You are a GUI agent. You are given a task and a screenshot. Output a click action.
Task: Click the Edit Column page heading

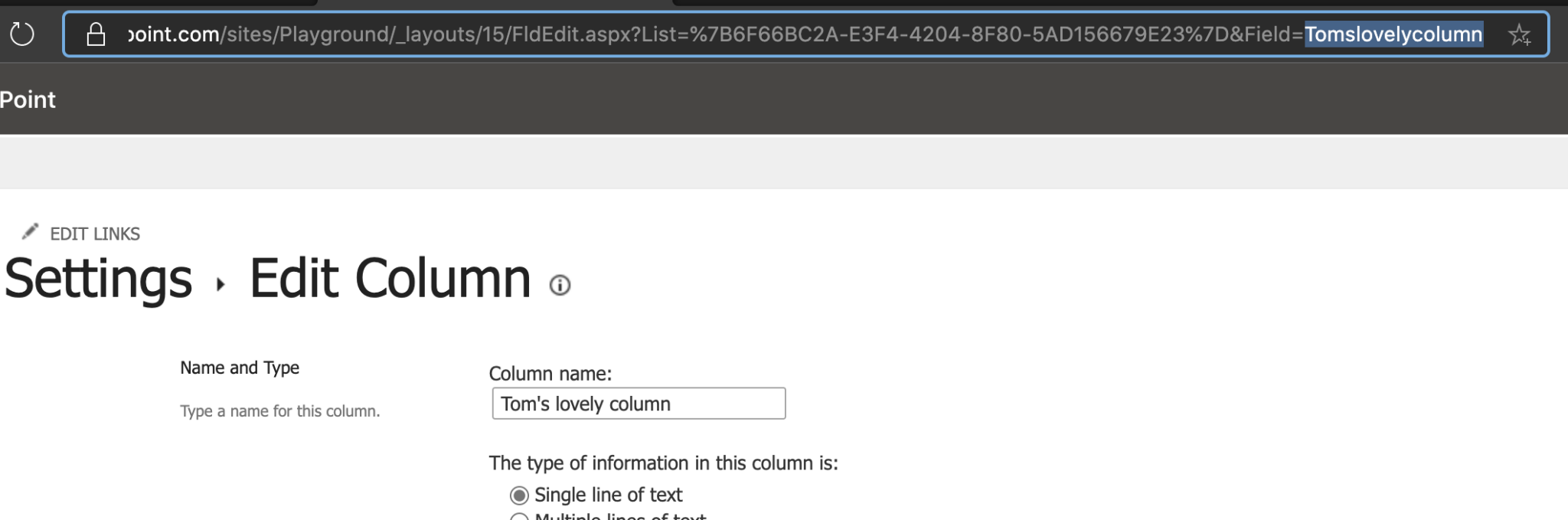pos(390,279)
